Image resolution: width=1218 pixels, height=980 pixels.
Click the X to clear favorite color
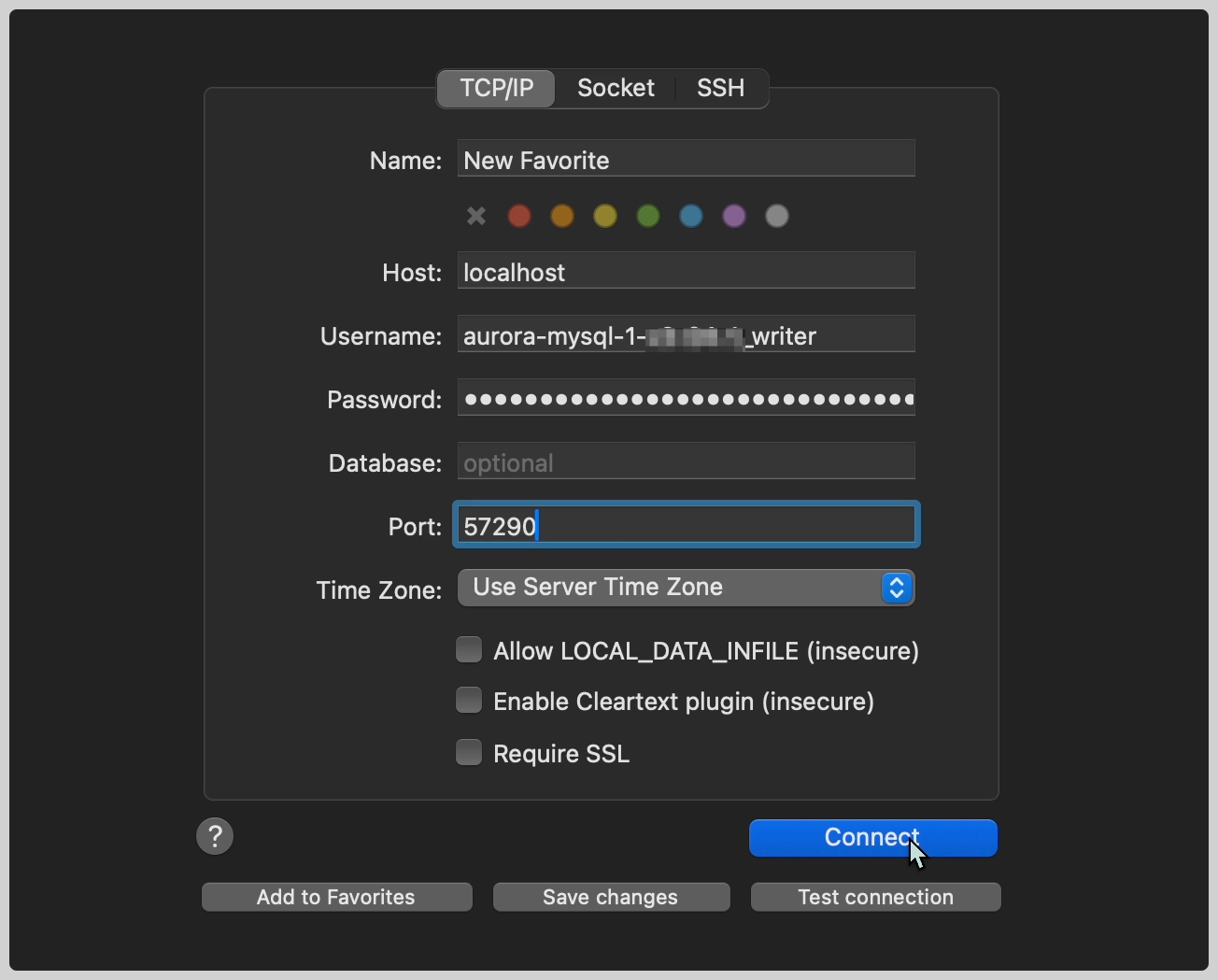coord(476,216)
